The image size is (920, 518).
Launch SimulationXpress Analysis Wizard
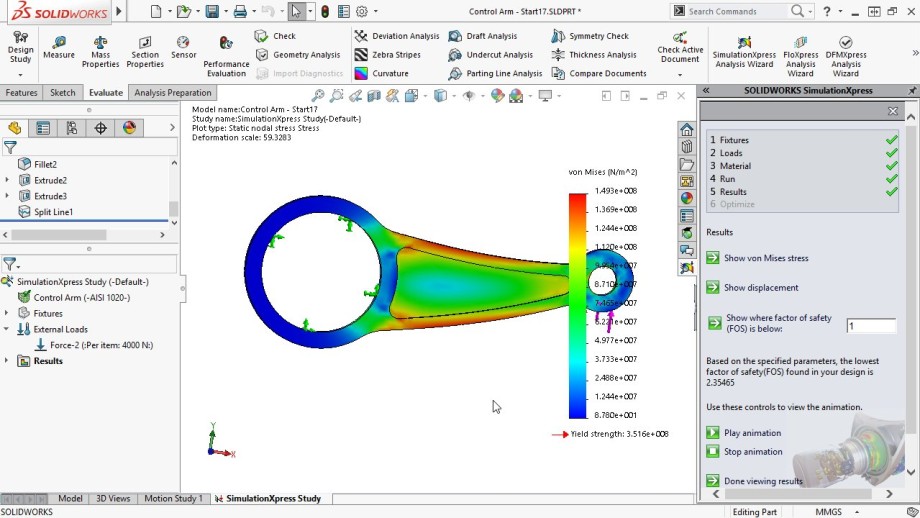[743, 53]
